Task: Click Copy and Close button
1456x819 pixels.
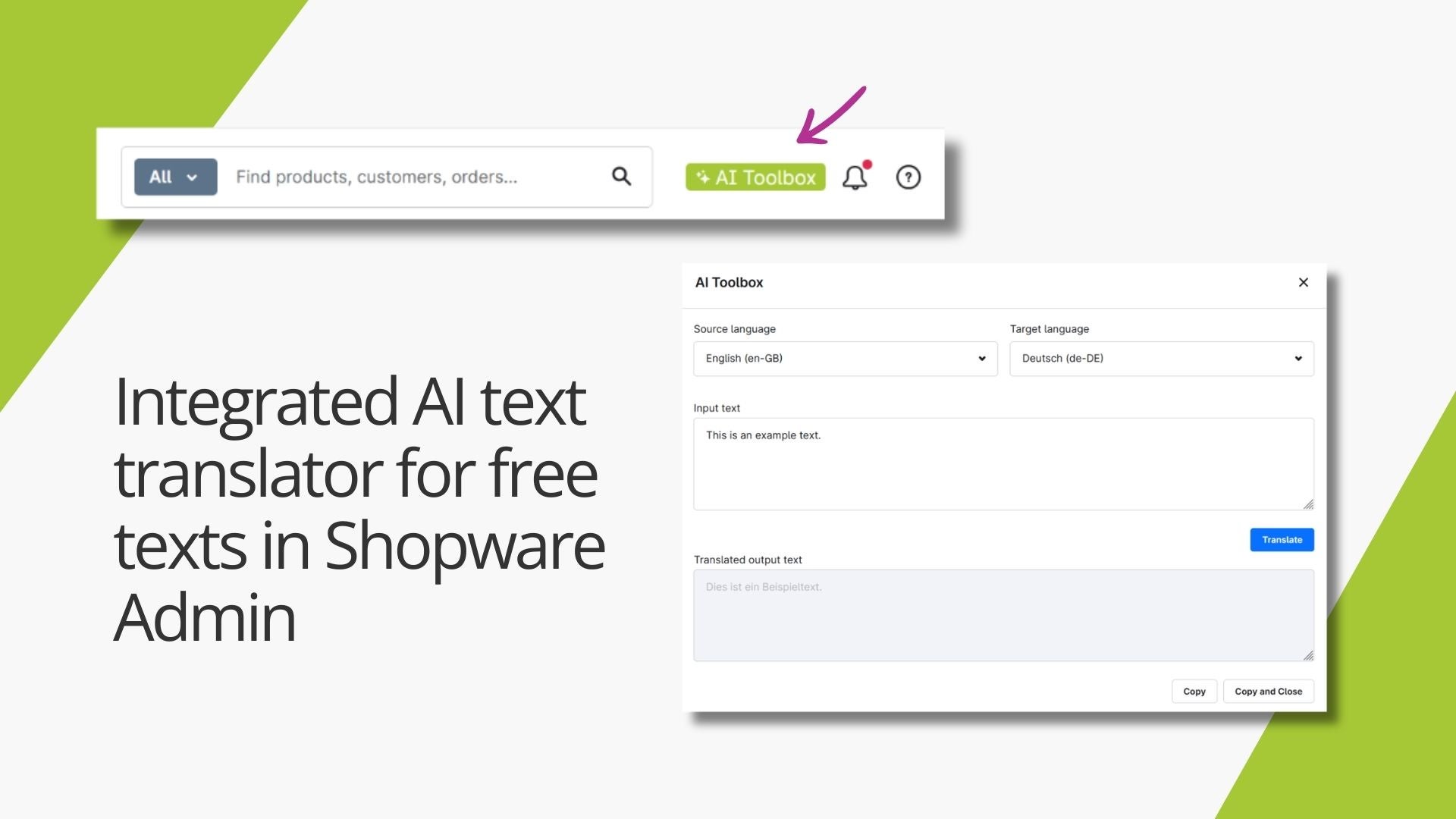Action: [1268, 692]
